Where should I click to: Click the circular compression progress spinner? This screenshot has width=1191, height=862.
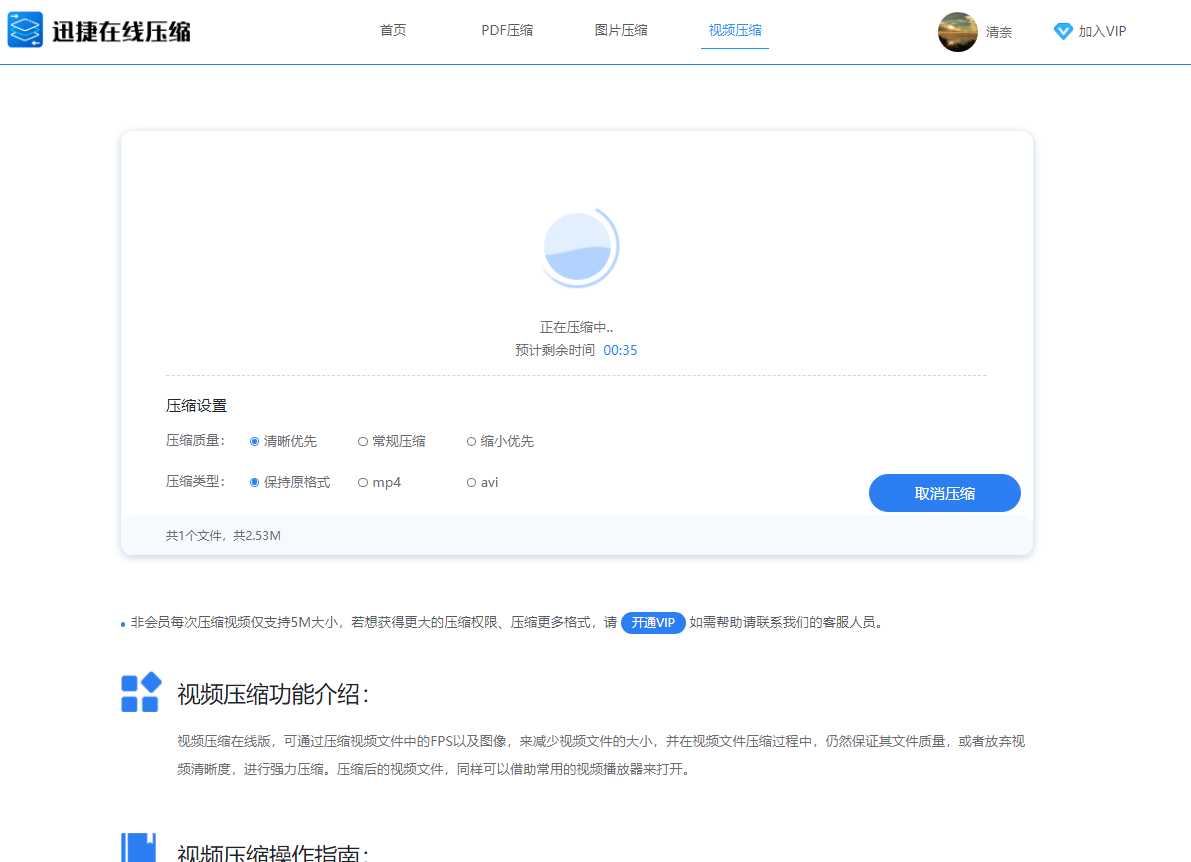pyautogui.click(x=579, y=246)
